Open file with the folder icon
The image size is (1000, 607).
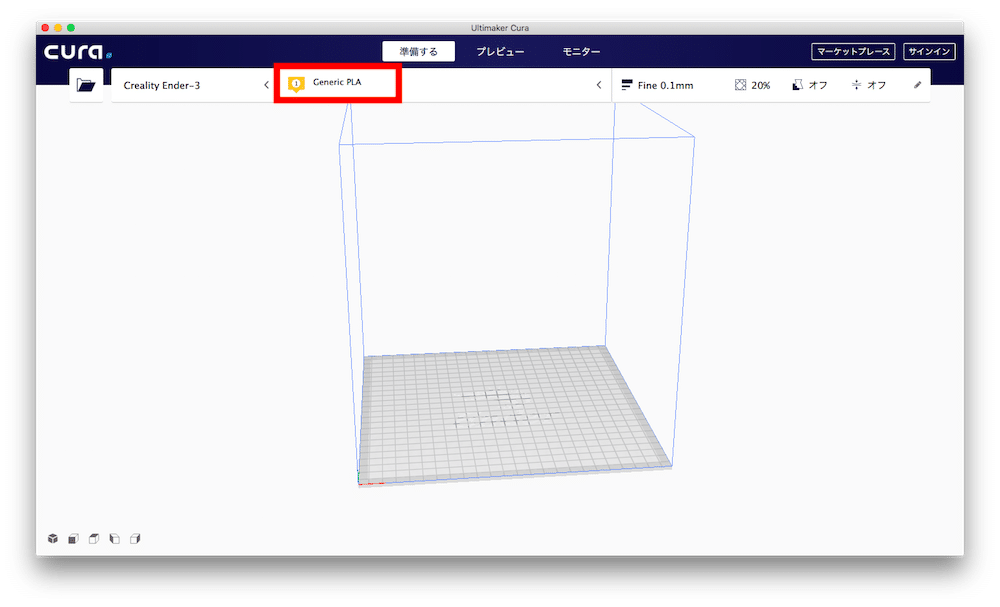(85, 86)
